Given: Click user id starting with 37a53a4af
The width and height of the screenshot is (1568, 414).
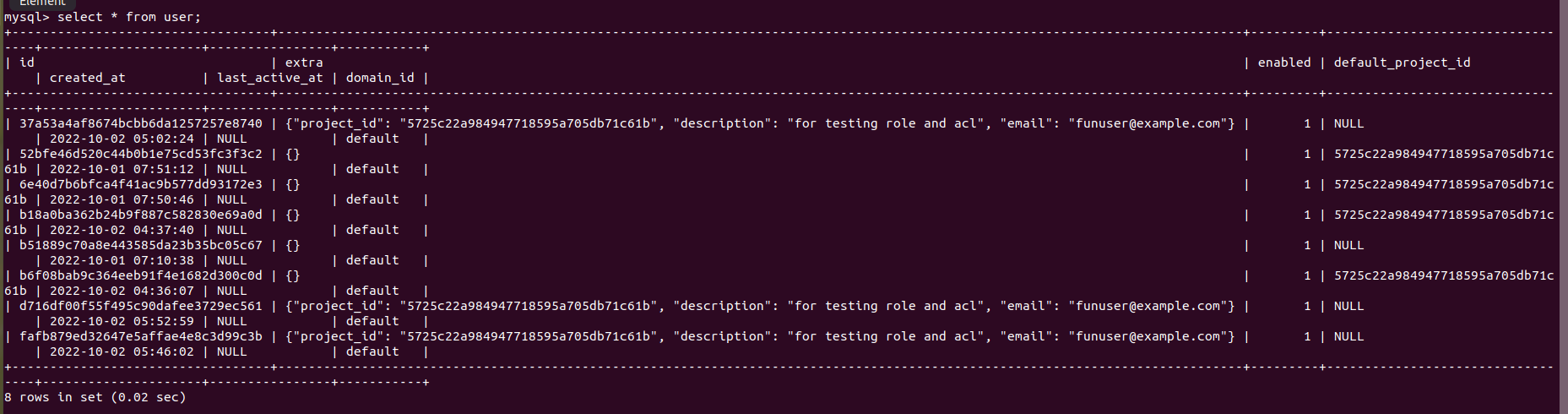Looking at the screenshot, I should tap(140, 123).
